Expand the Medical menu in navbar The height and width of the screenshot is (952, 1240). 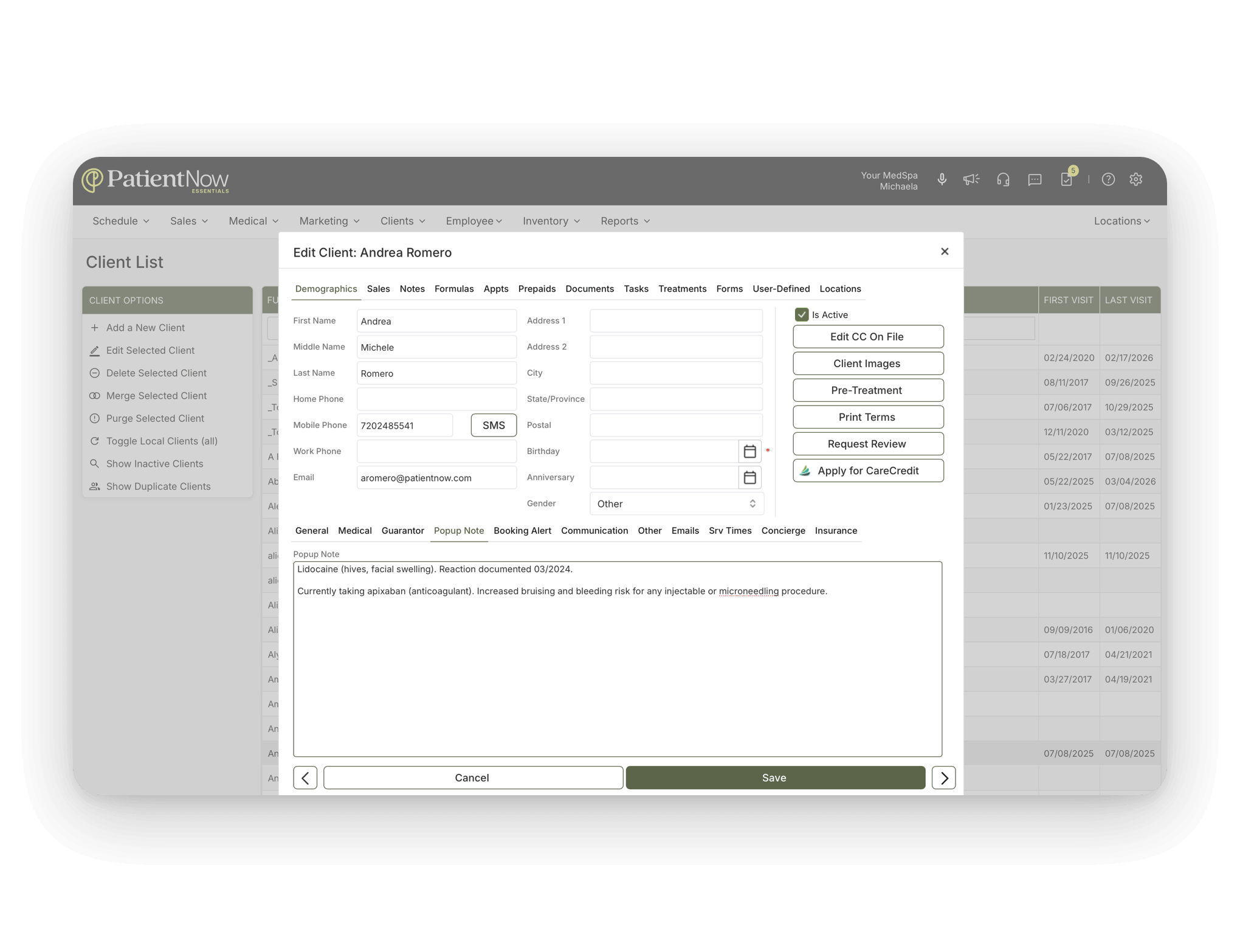253,221
